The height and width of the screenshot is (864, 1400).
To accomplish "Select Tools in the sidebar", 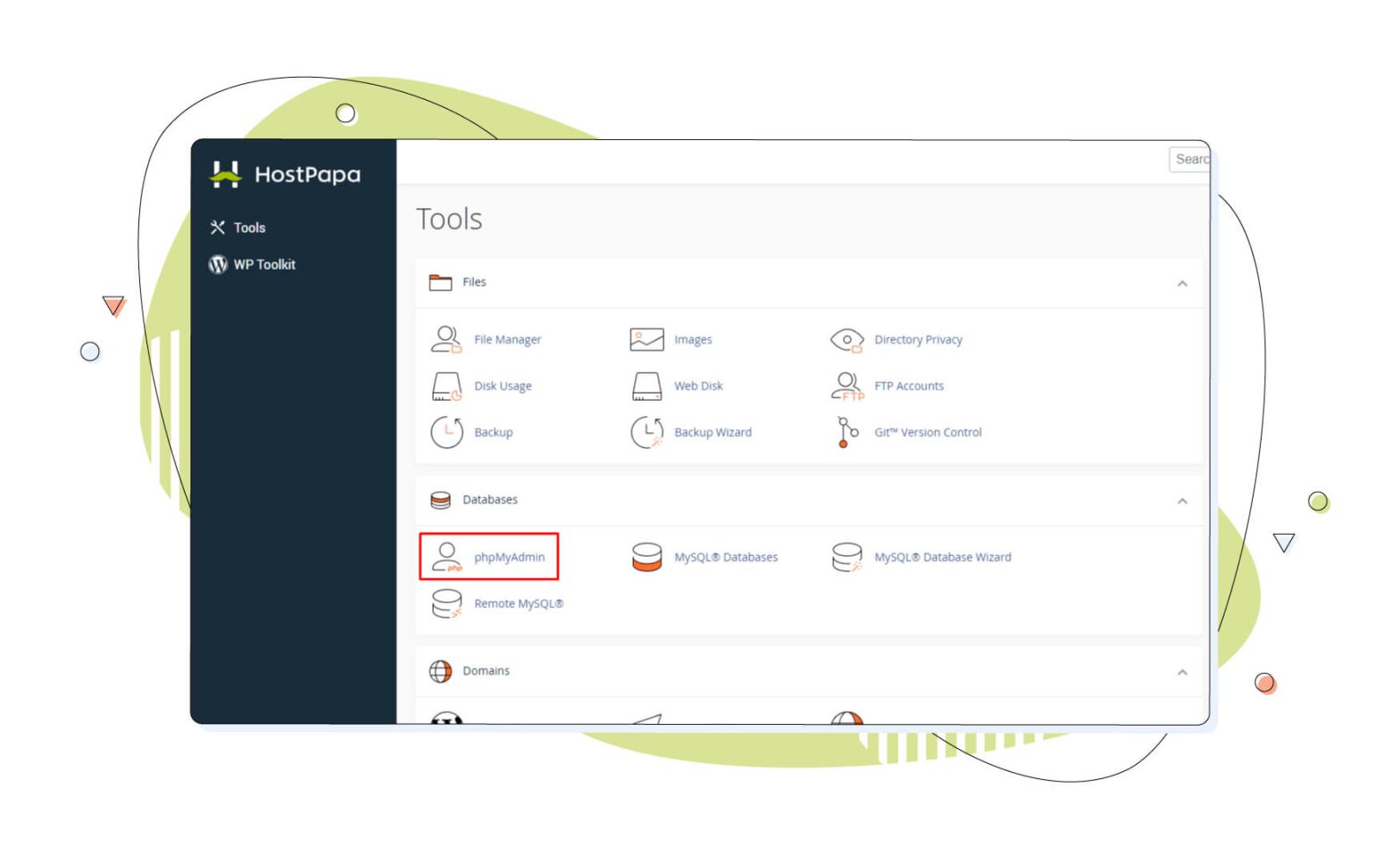I will click(249, 228).
